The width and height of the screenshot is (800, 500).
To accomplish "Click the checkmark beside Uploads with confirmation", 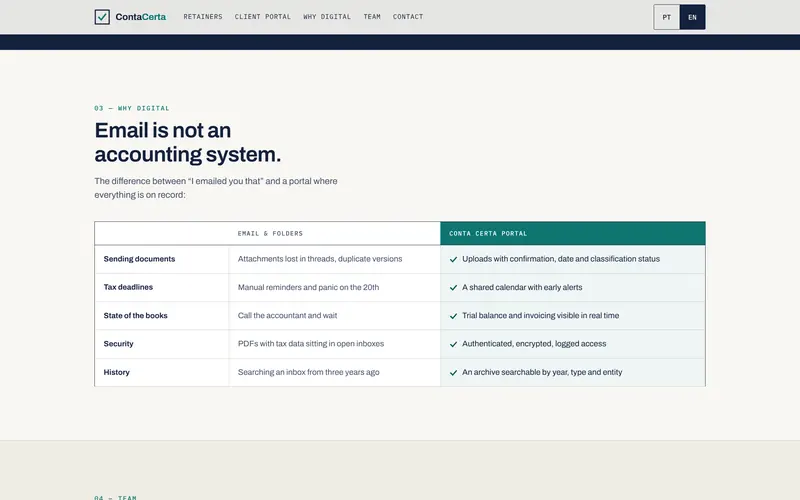I will pos(453,259).
